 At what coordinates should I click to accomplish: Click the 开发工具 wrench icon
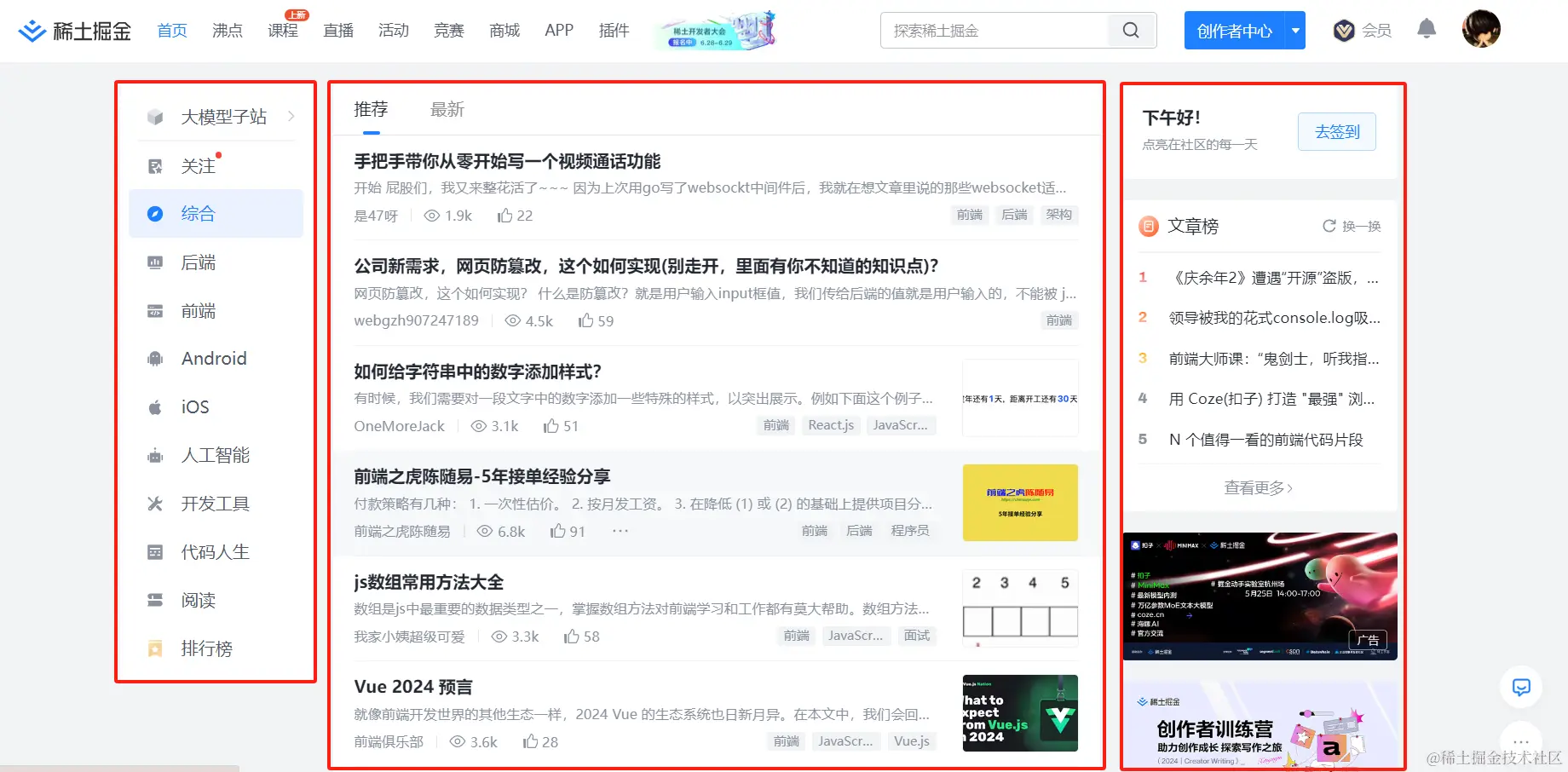(155, 504)
